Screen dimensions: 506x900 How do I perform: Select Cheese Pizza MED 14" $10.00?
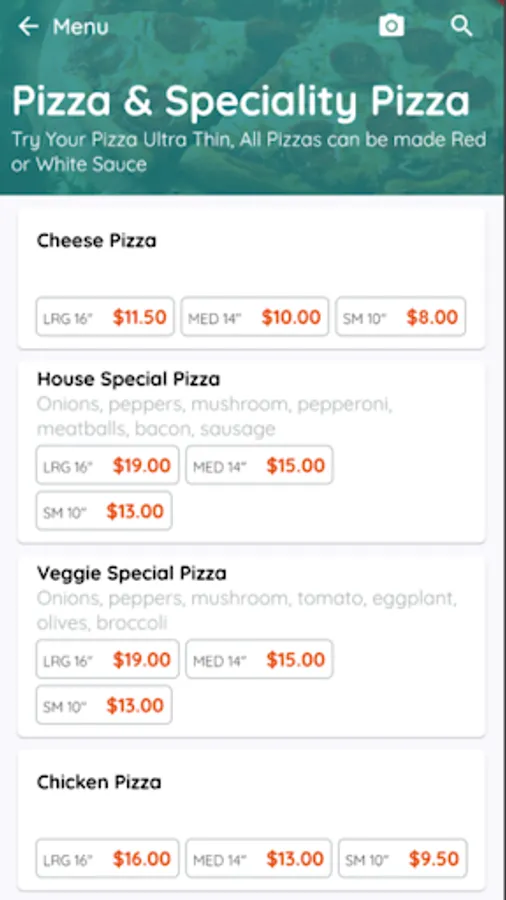pyautogui.click(x=255, y=316)
